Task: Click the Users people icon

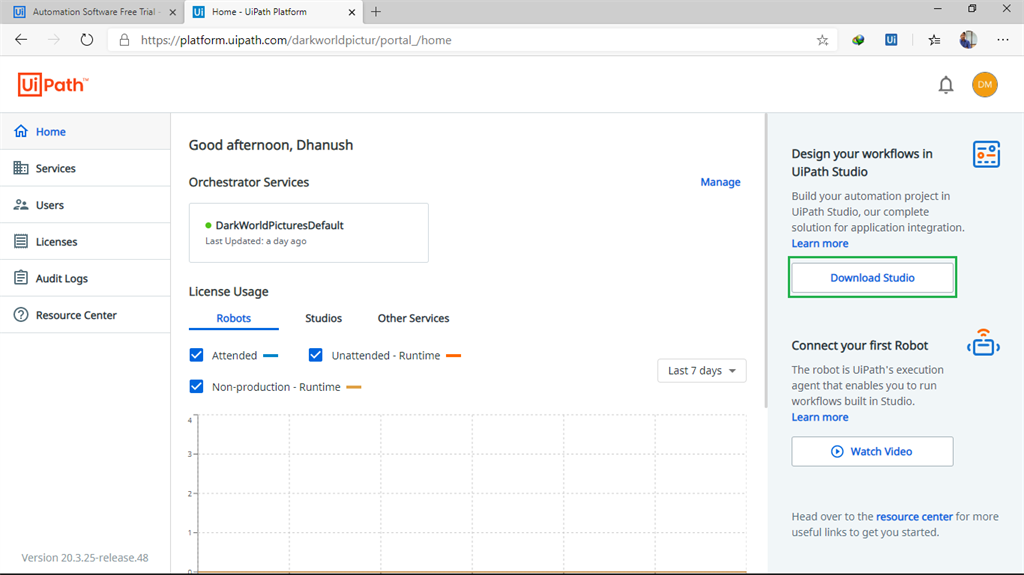Action: (x=21, y=205)
